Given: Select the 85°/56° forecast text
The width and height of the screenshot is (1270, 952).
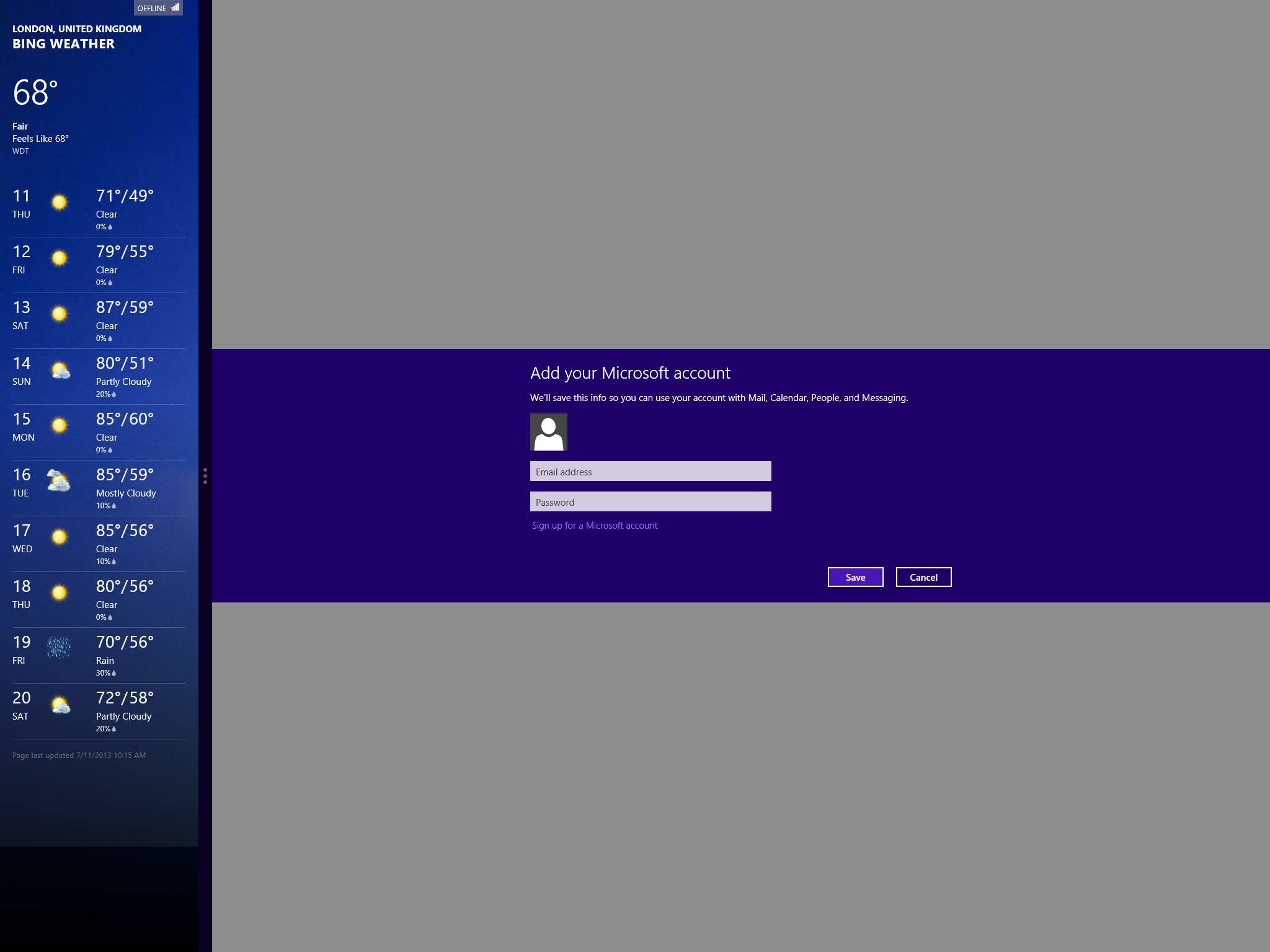Looking at the screenshot, I should (125, 531).
